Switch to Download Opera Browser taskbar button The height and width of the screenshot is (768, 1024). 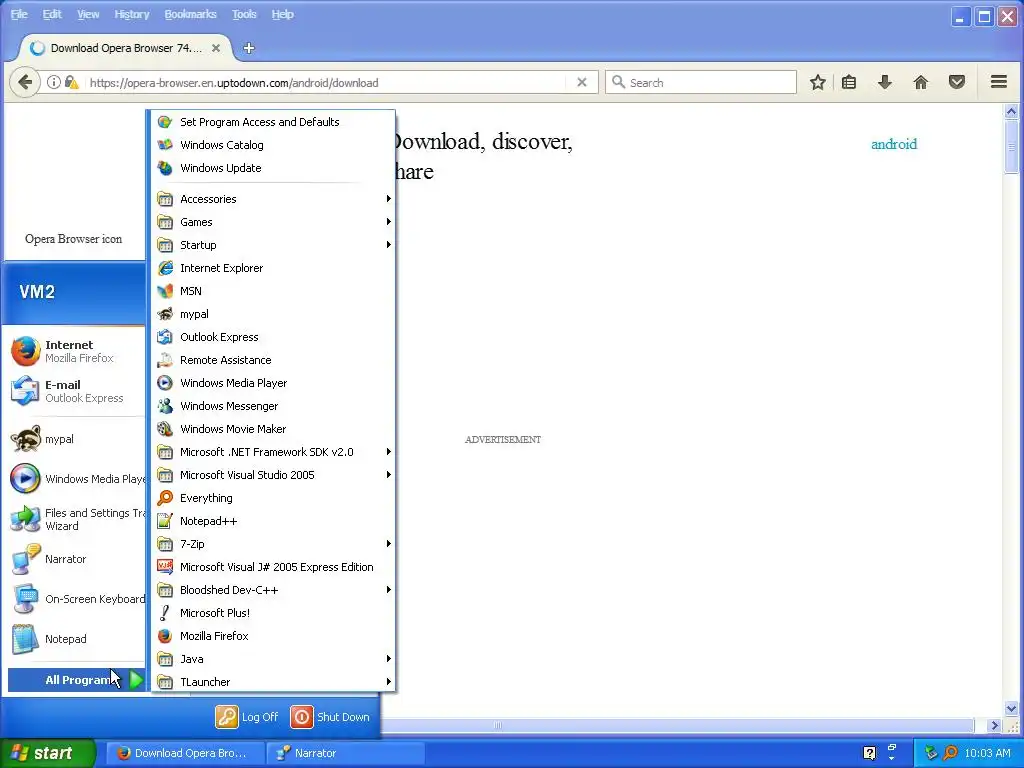187,753
